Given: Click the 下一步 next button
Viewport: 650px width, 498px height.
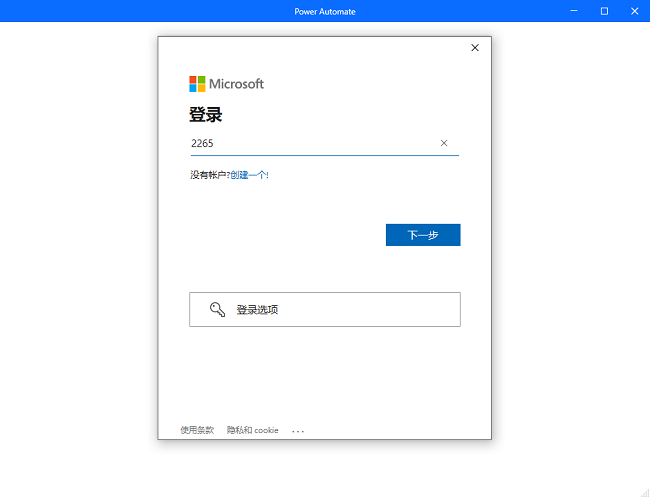Looking at the screenshot, I should point(423,235).
